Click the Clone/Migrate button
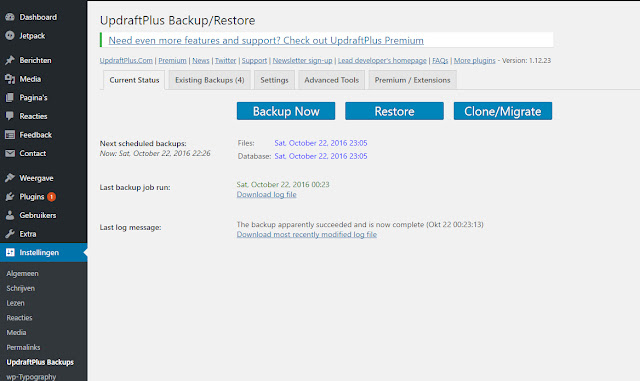640x381 pixels. pos(503,111)
